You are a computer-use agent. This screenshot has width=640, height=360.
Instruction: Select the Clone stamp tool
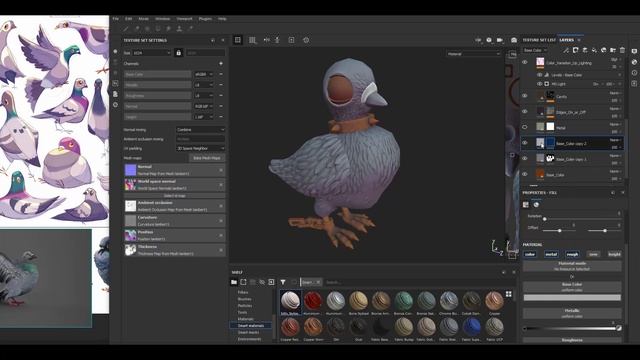pos(179,29)
